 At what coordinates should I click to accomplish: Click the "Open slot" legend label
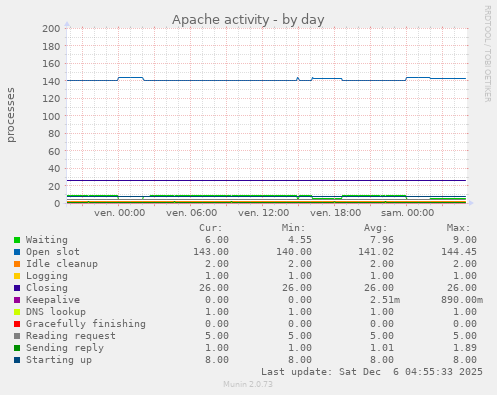click(x=53, y=252)
